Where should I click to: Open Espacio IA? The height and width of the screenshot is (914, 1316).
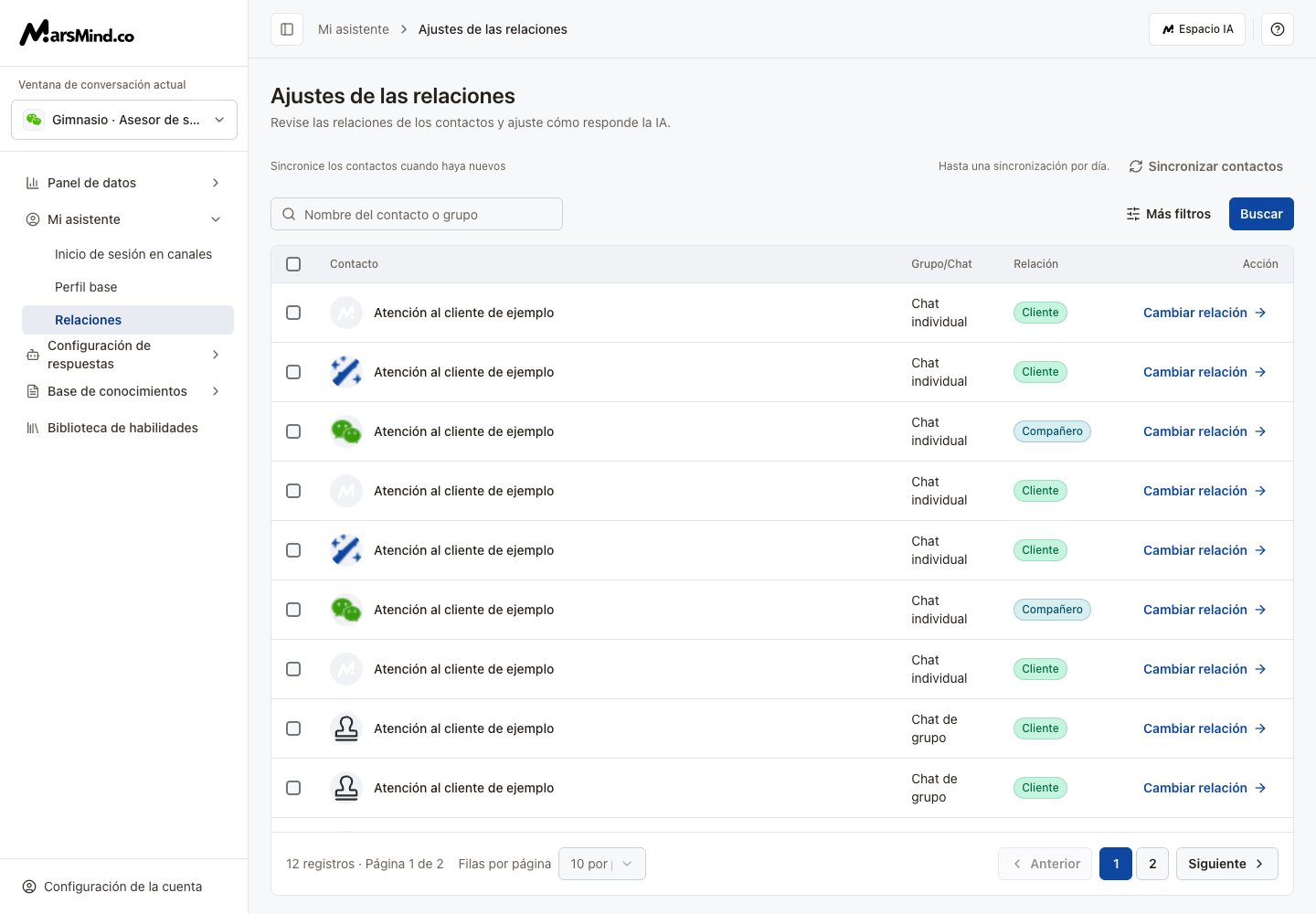(1197, 29)
